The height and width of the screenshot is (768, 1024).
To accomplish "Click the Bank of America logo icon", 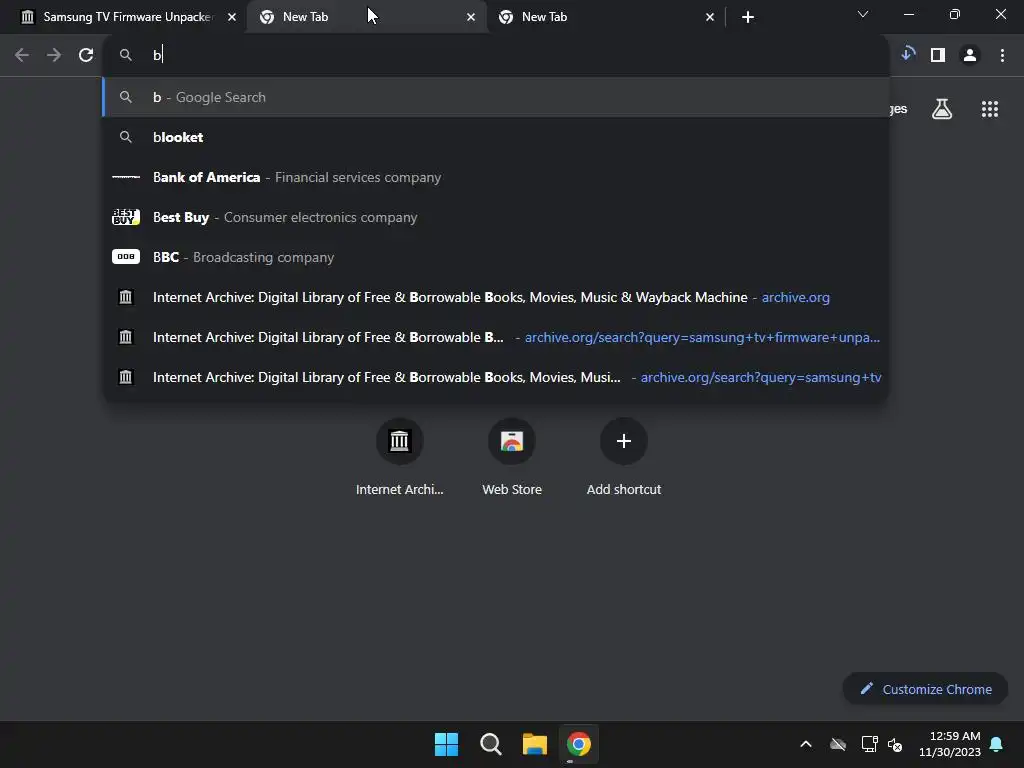I will (126, 177).
